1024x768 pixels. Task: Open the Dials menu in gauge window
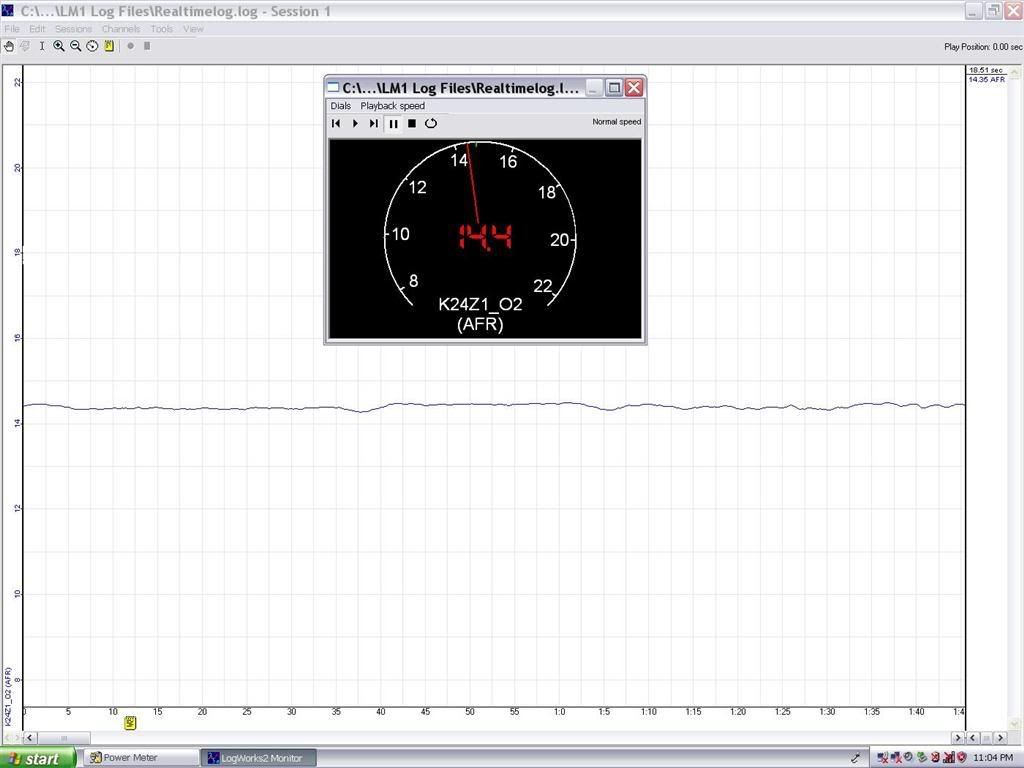coord(340,106)
